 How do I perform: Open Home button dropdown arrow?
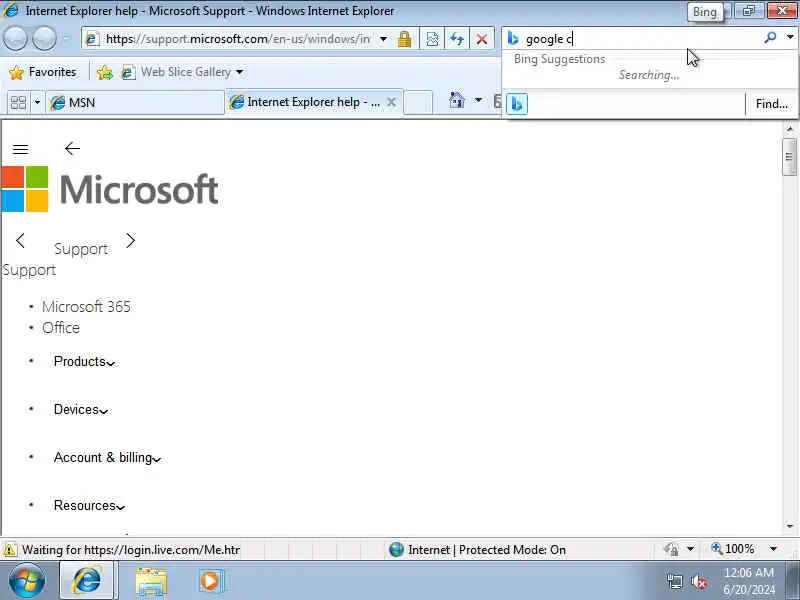[478, 100]
